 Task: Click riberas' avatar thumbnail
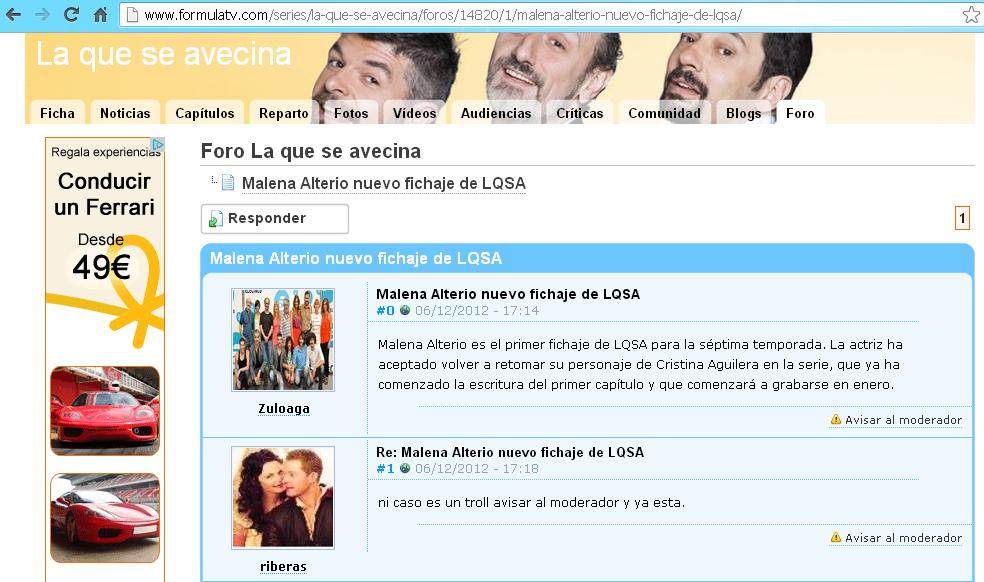tap(283, 498)
